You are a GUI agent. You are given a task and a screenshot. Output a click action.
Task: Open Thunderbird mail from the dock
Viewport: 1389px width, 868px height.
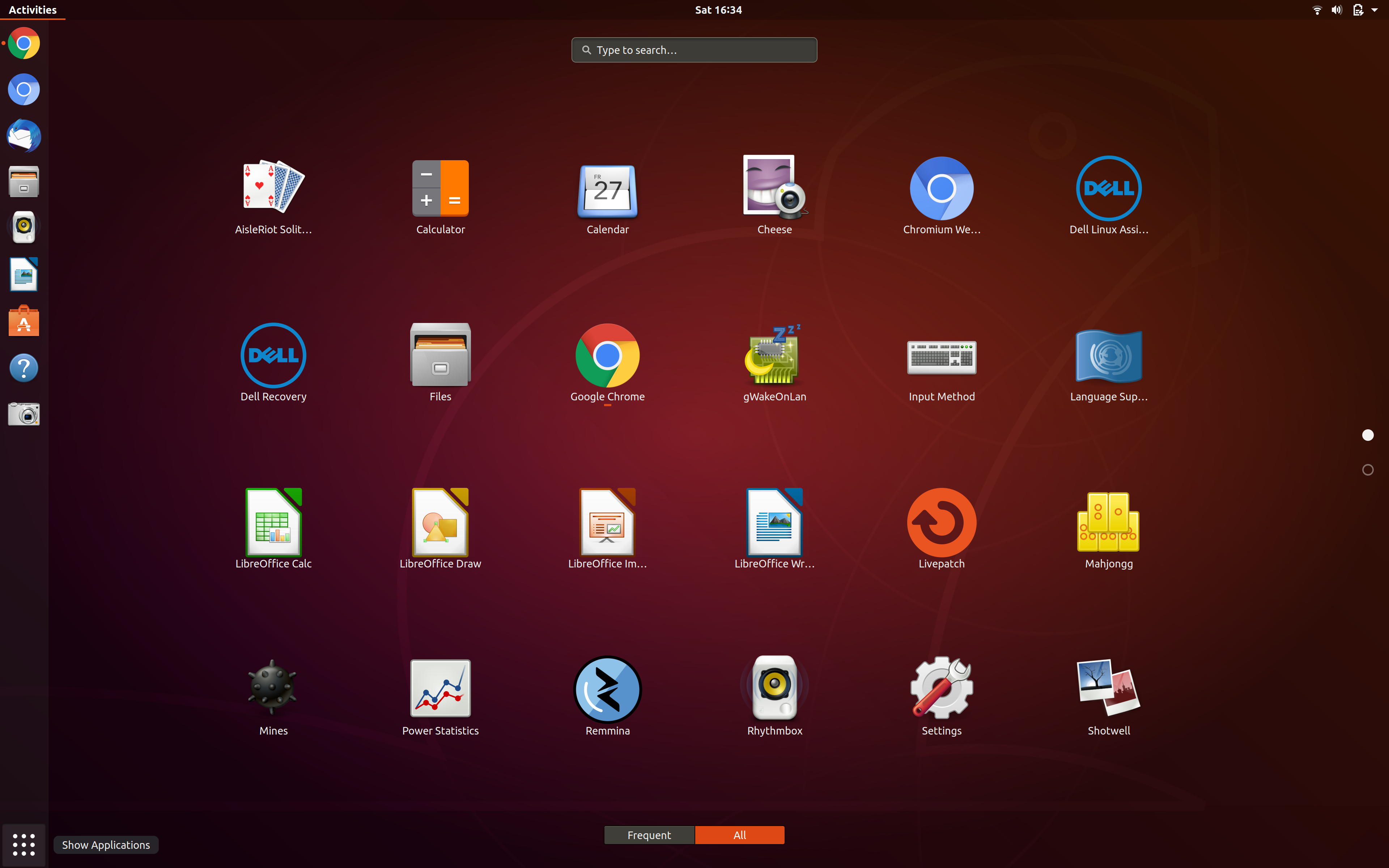click(x=24, y=136)
